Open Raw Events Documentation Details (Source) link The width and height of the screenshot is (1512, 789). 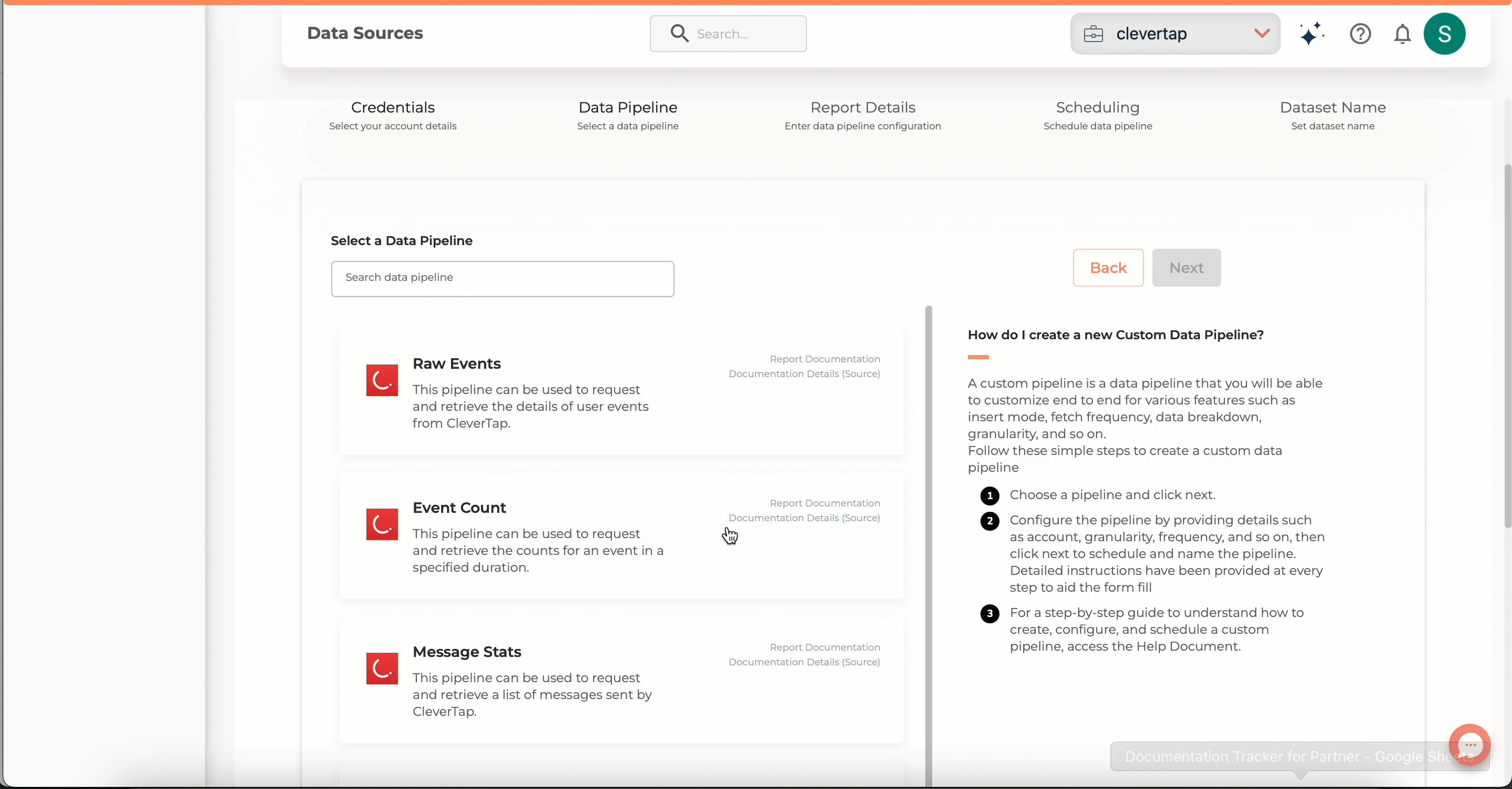[x=804, y=373]
